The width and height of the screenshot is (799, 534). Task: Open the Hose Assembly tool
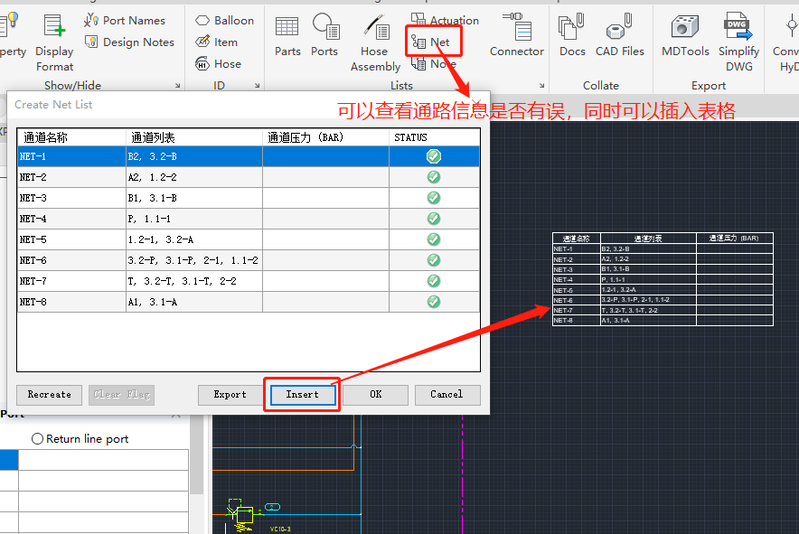coord(375,43)
